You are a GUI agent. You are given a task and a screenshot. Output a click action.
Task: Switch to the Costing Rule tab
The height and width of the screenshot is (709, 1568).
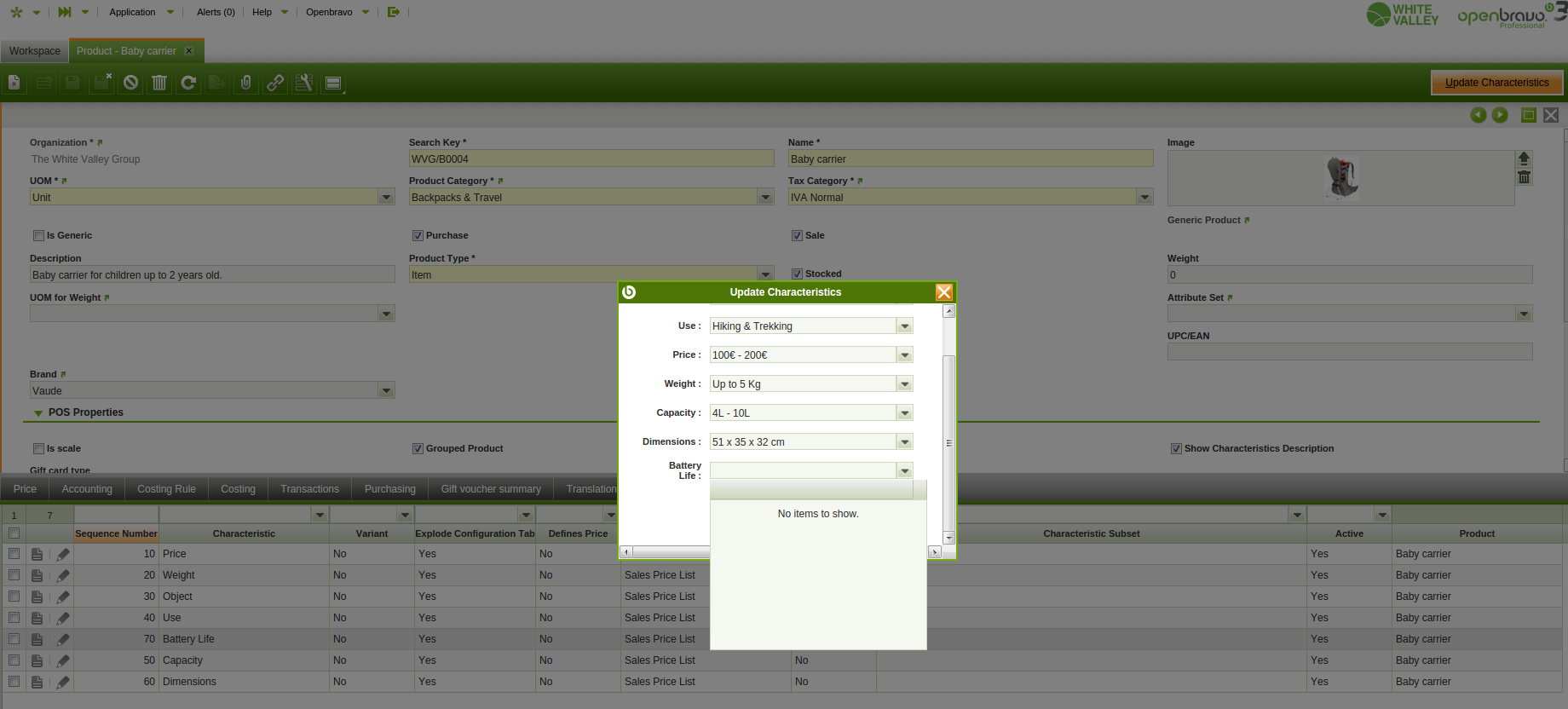pyautogui.click(x=166, y=489)
